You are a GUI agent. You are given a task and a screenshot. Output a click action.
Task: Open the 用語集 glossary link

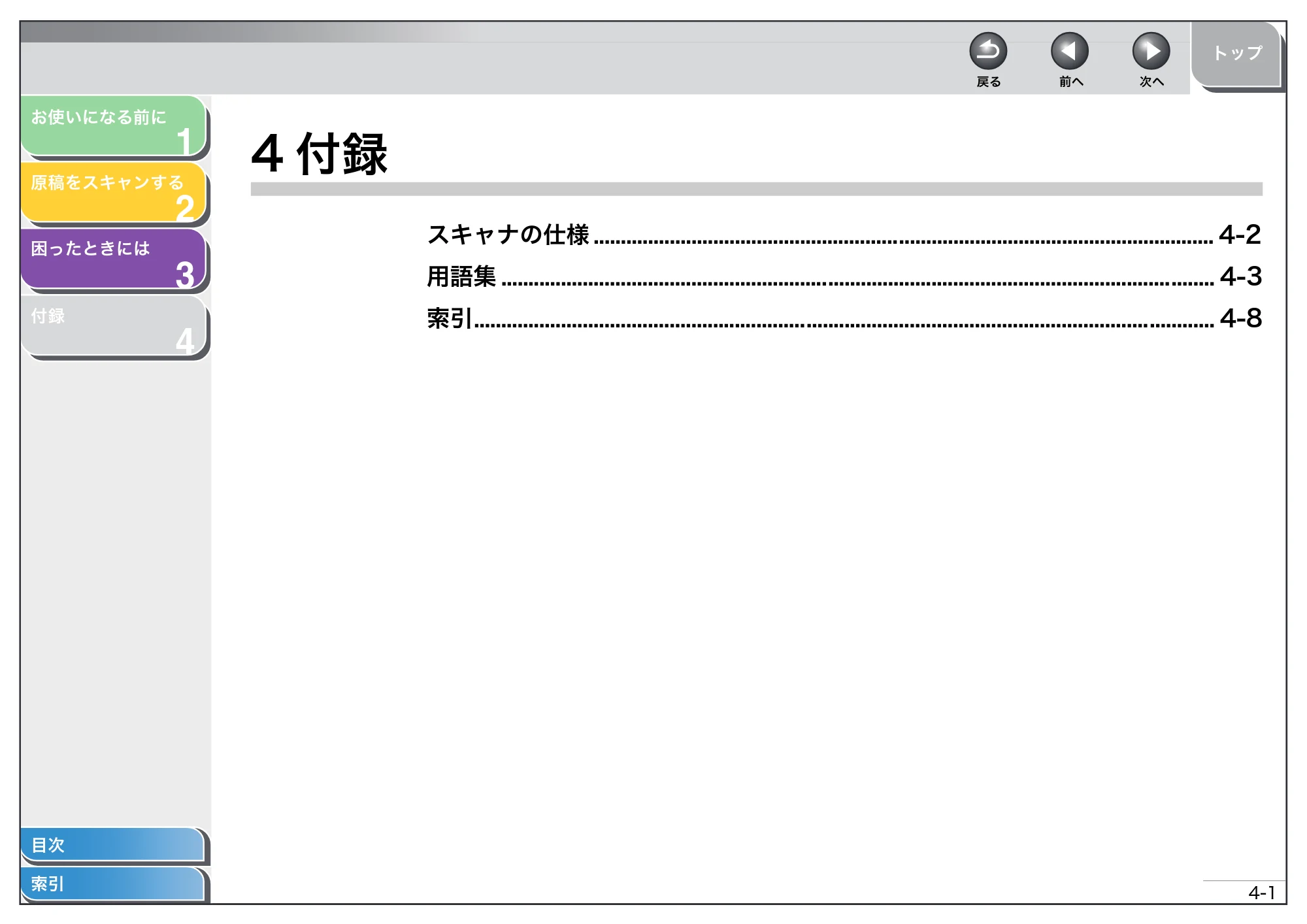(x=461, y=276)
